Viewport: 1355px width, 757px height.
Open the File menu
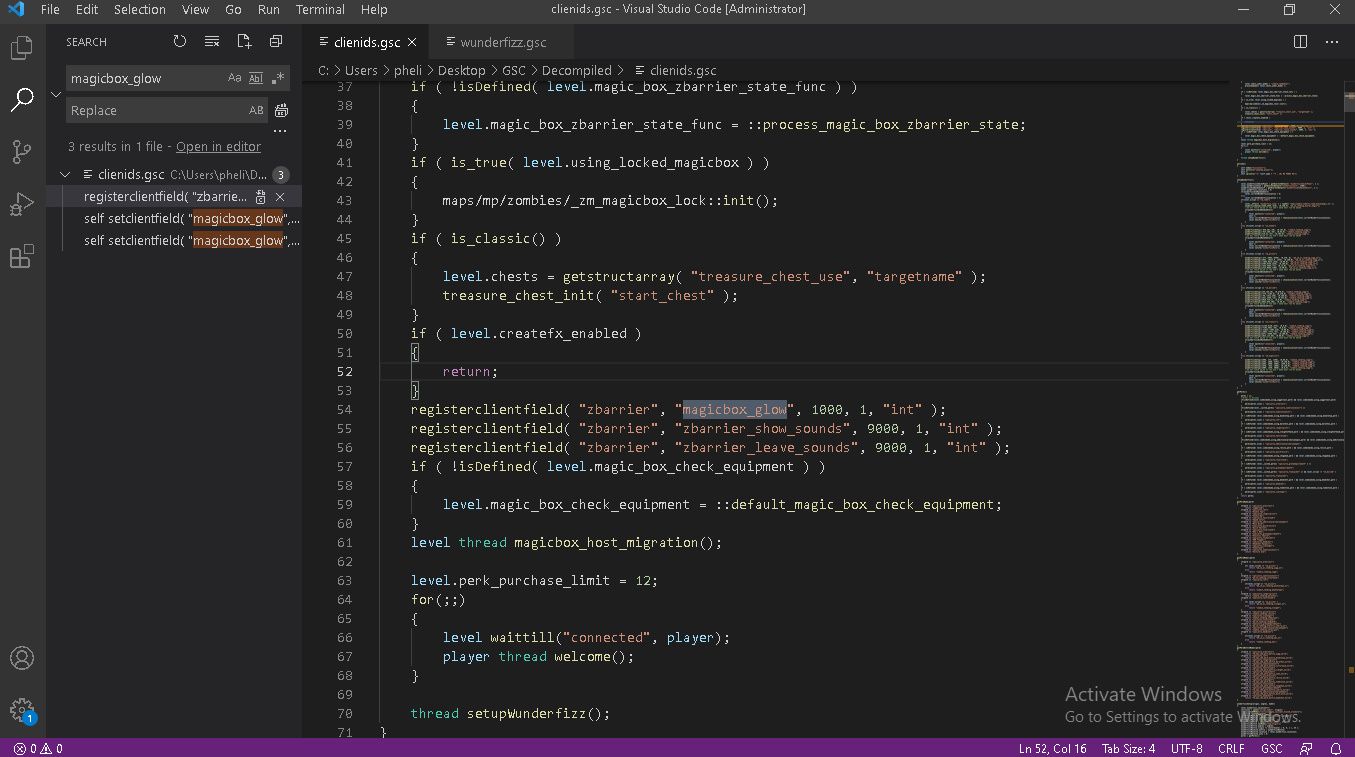50,9
